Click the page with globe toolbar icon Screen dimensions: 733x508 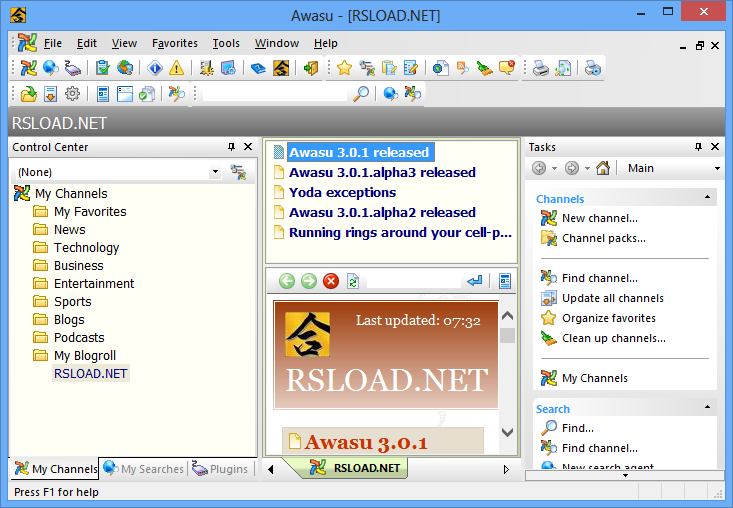pos(440,68)
